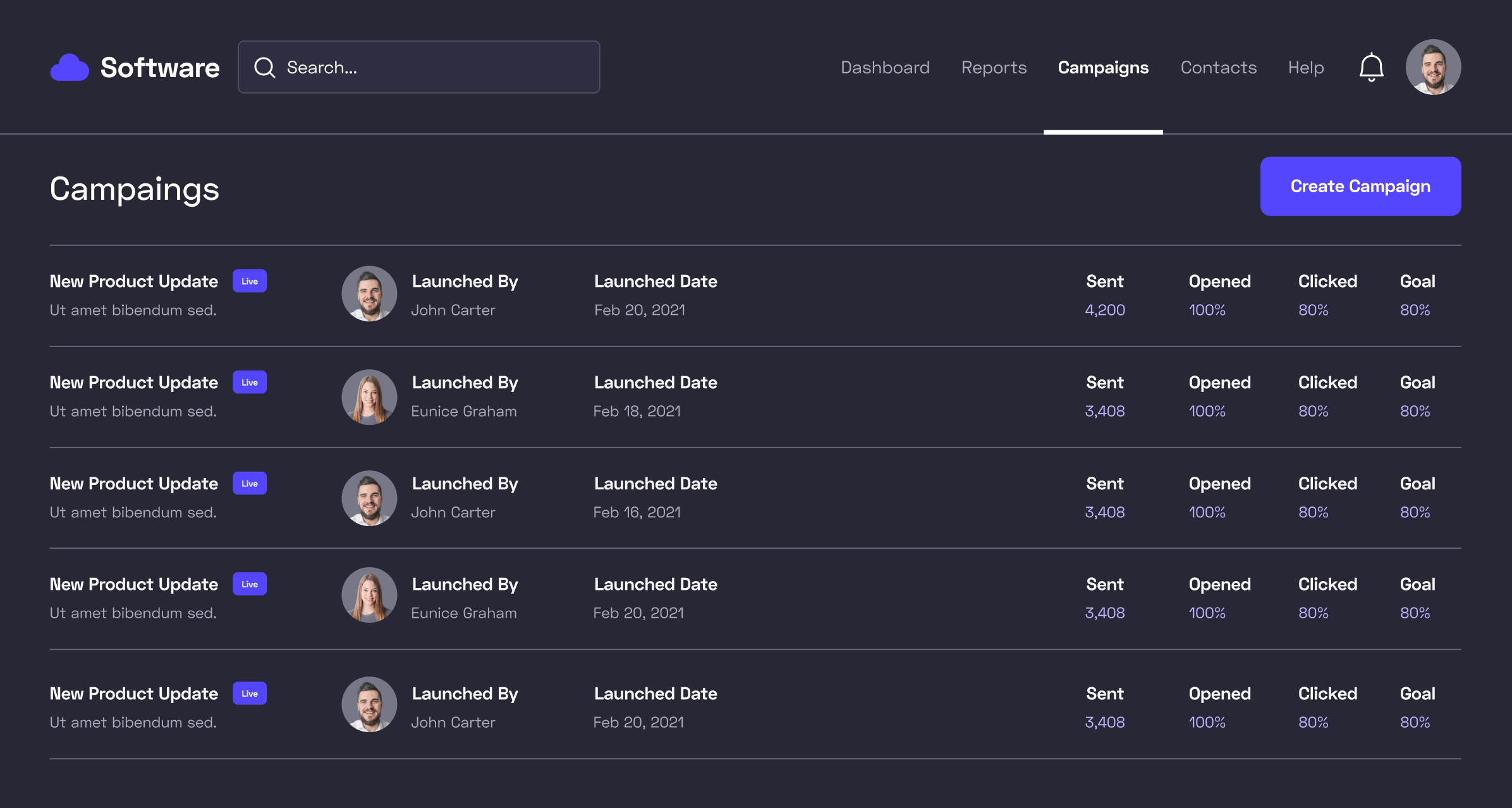Open the first New Product Update campaign
Viewport: 1512px width, 808px height.
tap(133, 281)
